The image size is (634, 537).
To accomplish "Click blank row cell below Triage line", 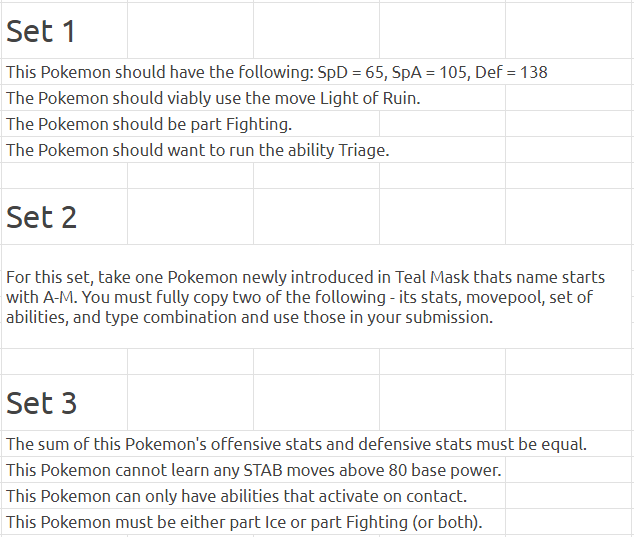I will point(64,175).
